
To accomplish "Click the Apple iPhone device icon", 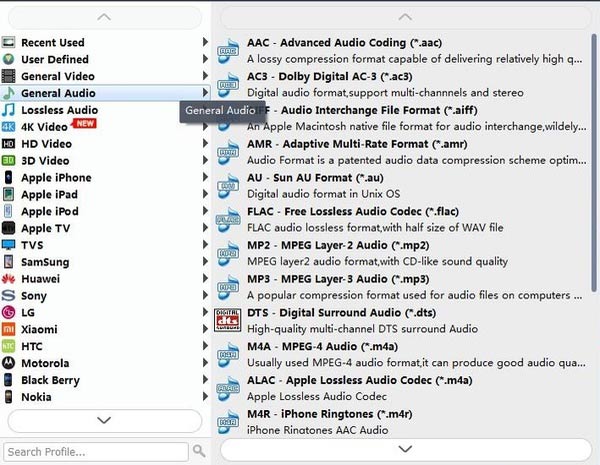I will pyautogui.click(x=9, y=178).
